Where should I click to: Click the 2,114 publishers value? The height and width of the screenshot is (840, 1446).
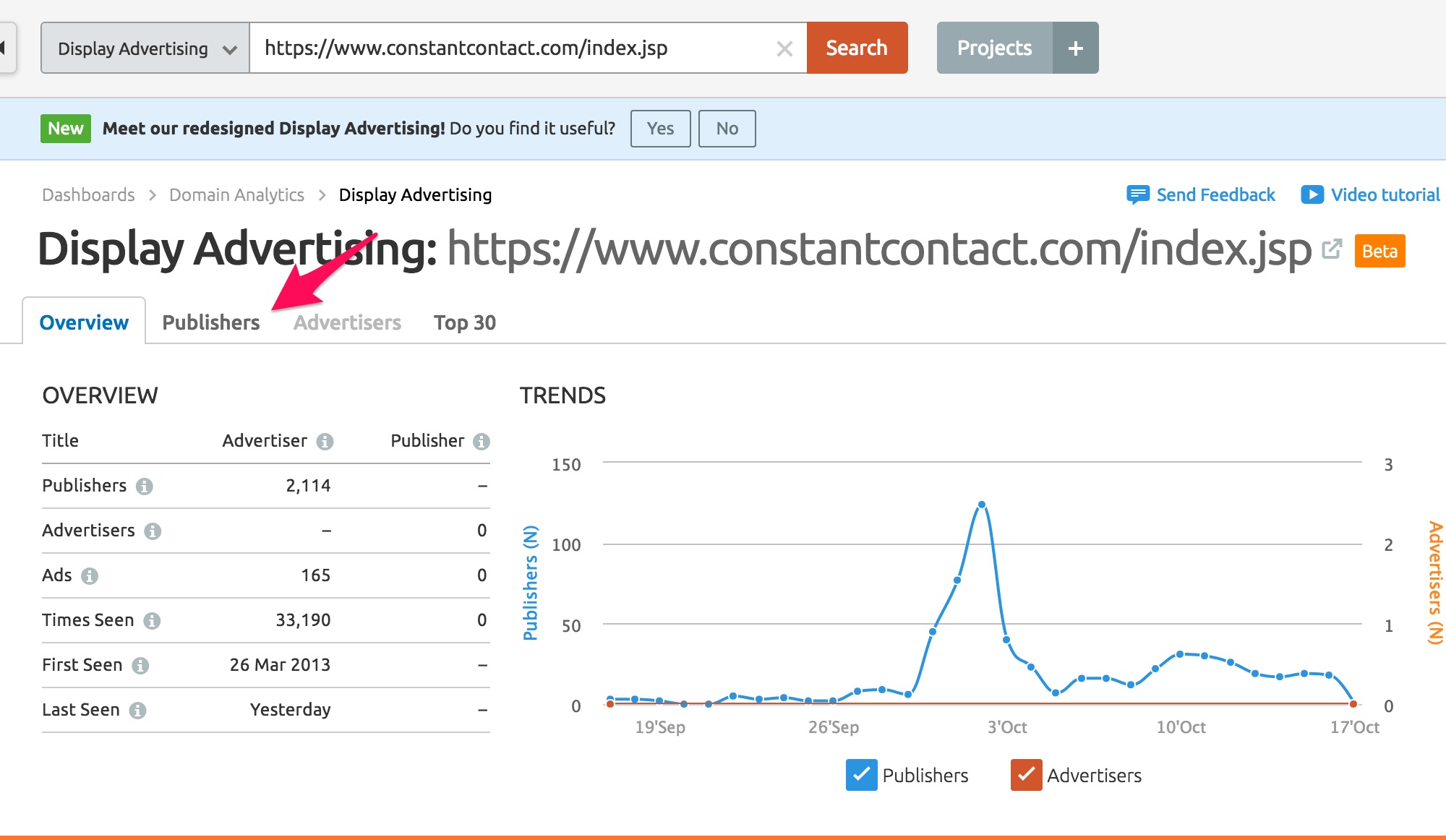pos(308,486)
